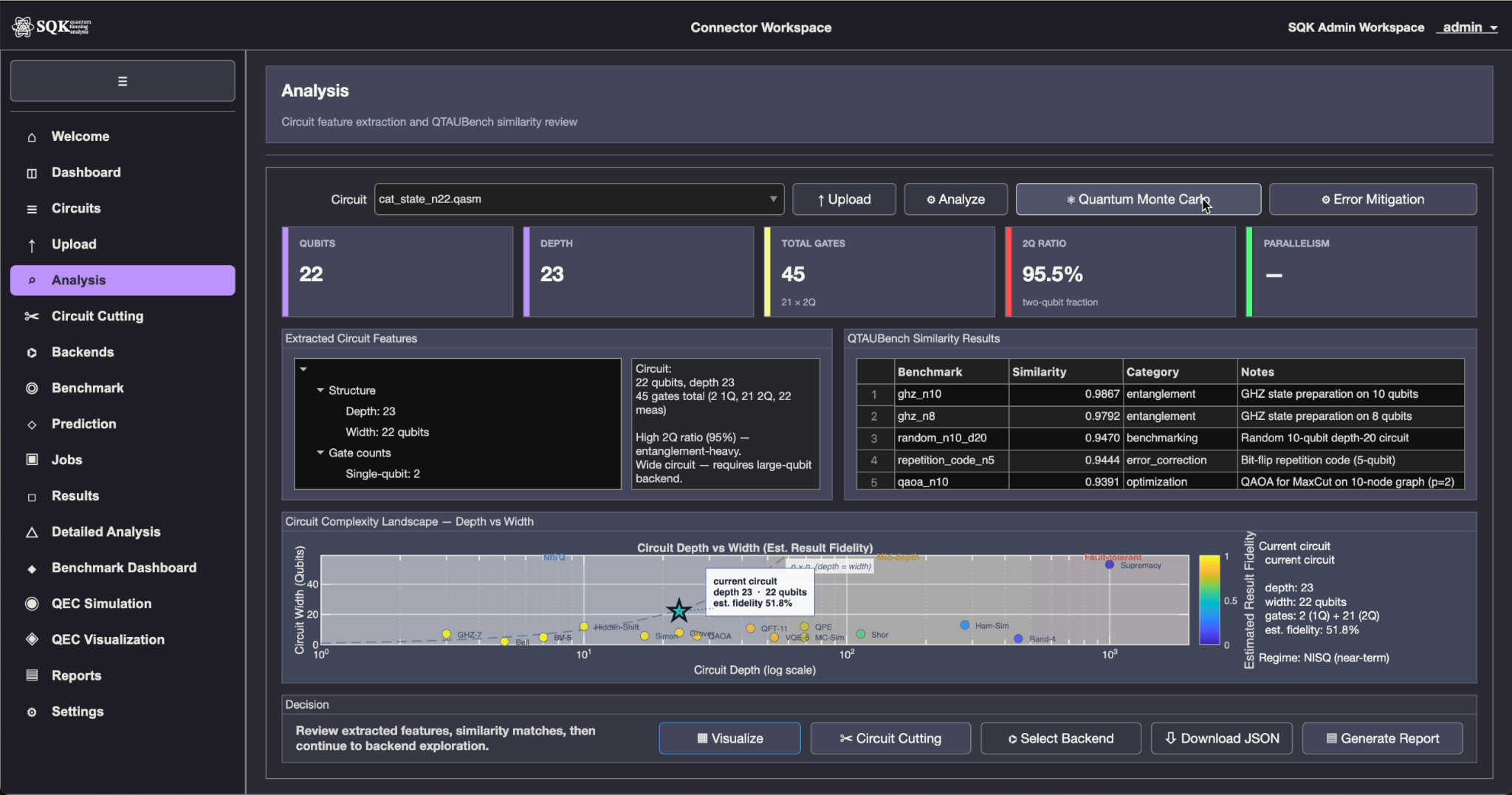Click Generate Report button
1512x795 pixels.
coord(1383,738)
